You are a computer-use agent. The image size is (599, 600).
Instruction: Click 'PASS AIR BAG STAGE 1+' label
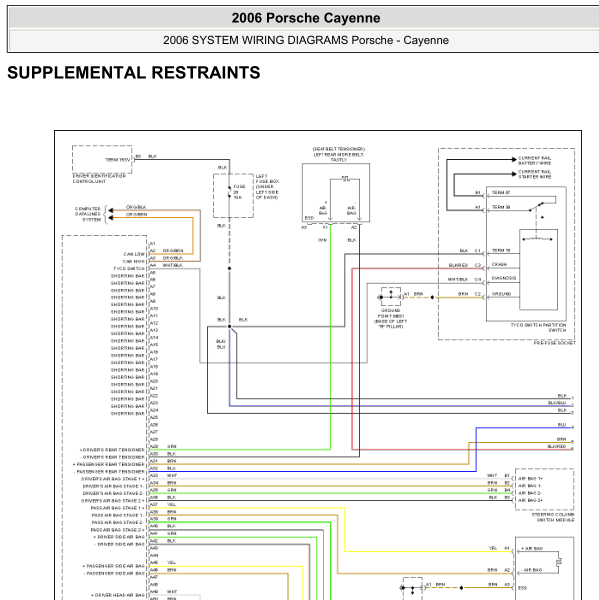(x=118, y=508)
